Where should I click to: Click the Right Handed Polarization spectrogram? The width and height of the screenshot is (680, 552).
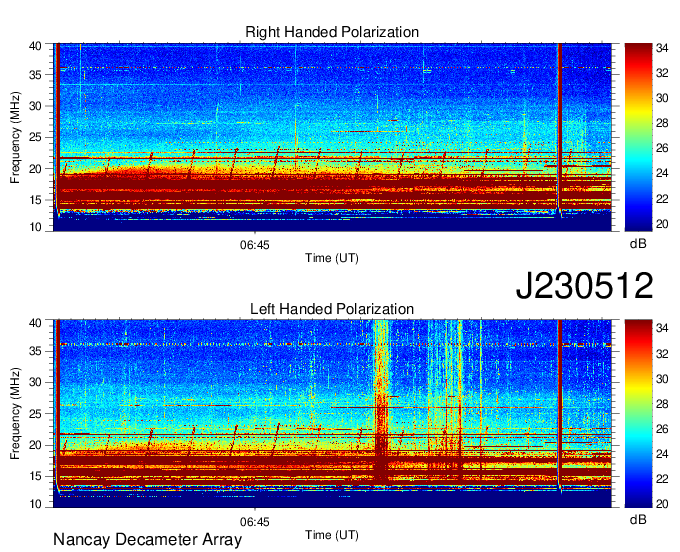[x=332, y=137]
